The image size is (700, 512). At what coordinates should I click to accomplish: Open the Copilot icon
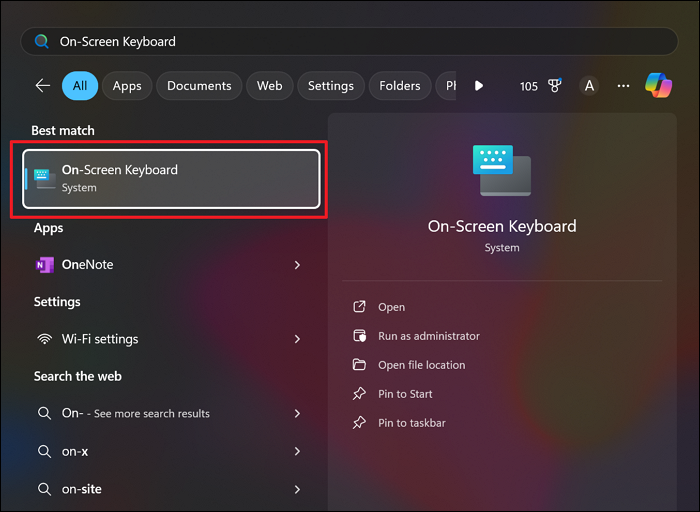(658, 86)
